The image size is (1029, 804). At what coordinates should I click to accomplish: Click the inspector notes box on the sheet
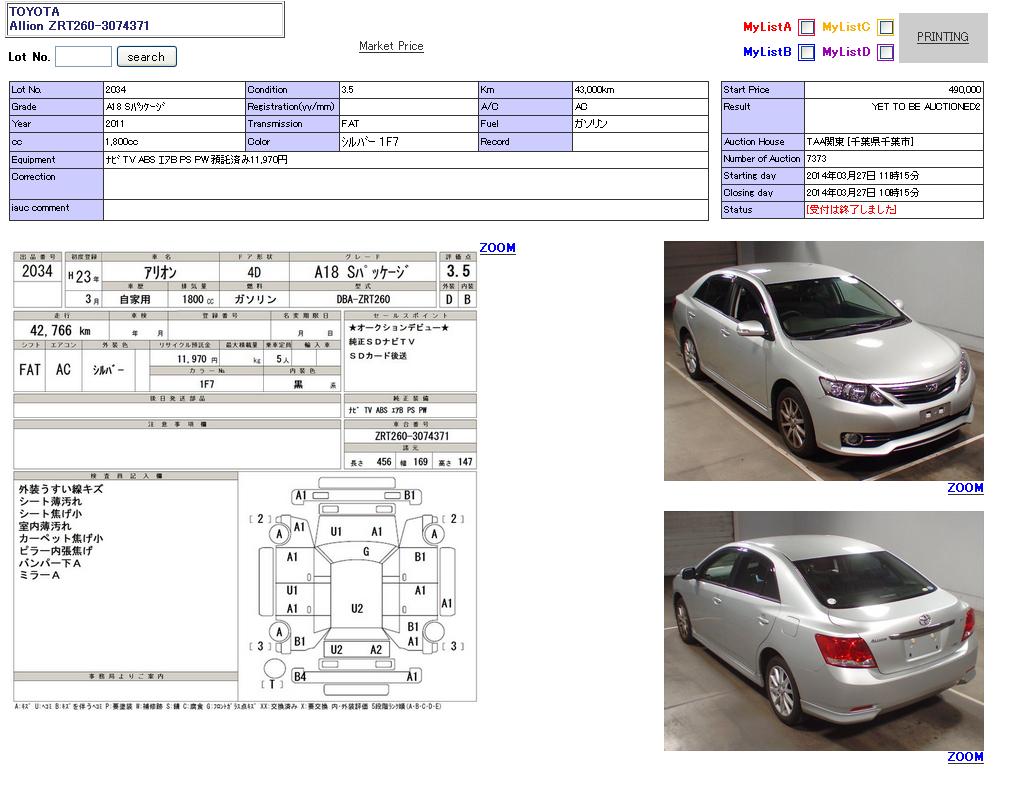click(x=125, y=575)
